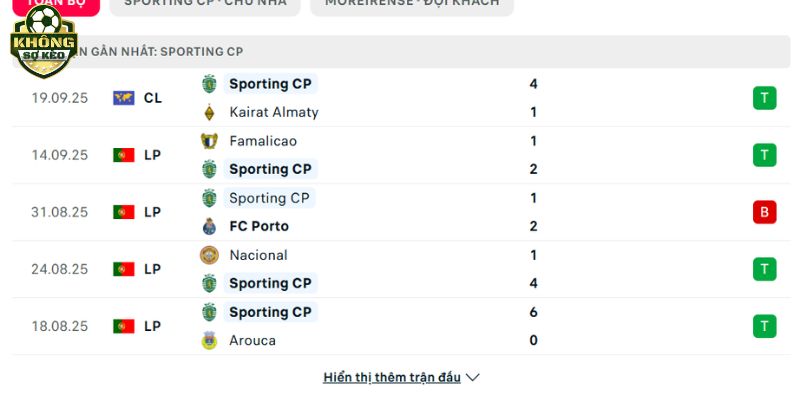
Task: Click green T badge for Arouca match
Action: pos(764,326)
